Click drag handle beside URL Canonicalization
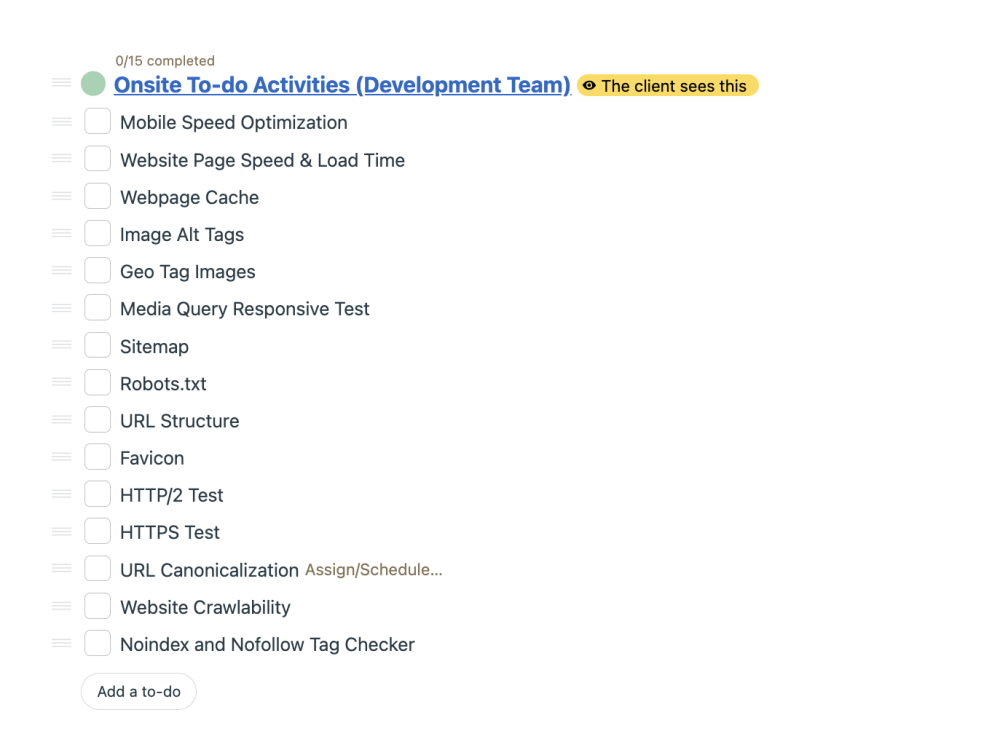The height and width of the screenshot is (750, 1000). coord(62,568)
